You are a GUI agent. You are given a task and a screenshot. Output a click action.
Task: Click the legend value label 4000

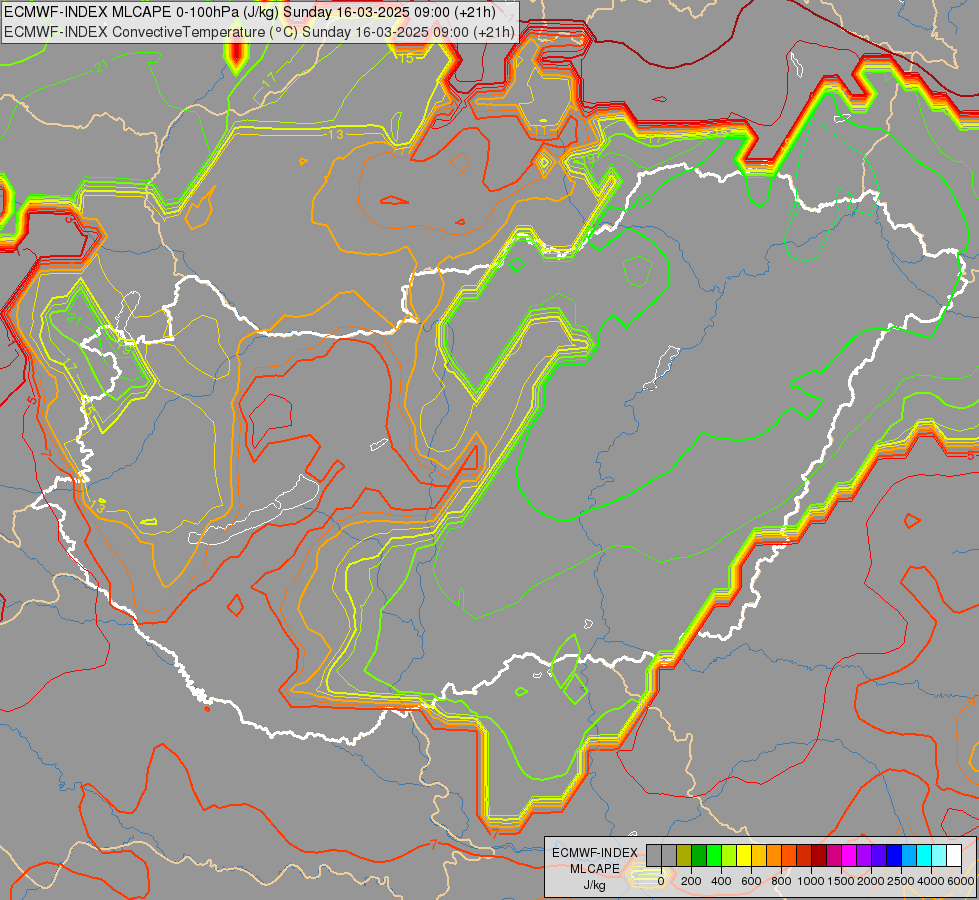931,881
